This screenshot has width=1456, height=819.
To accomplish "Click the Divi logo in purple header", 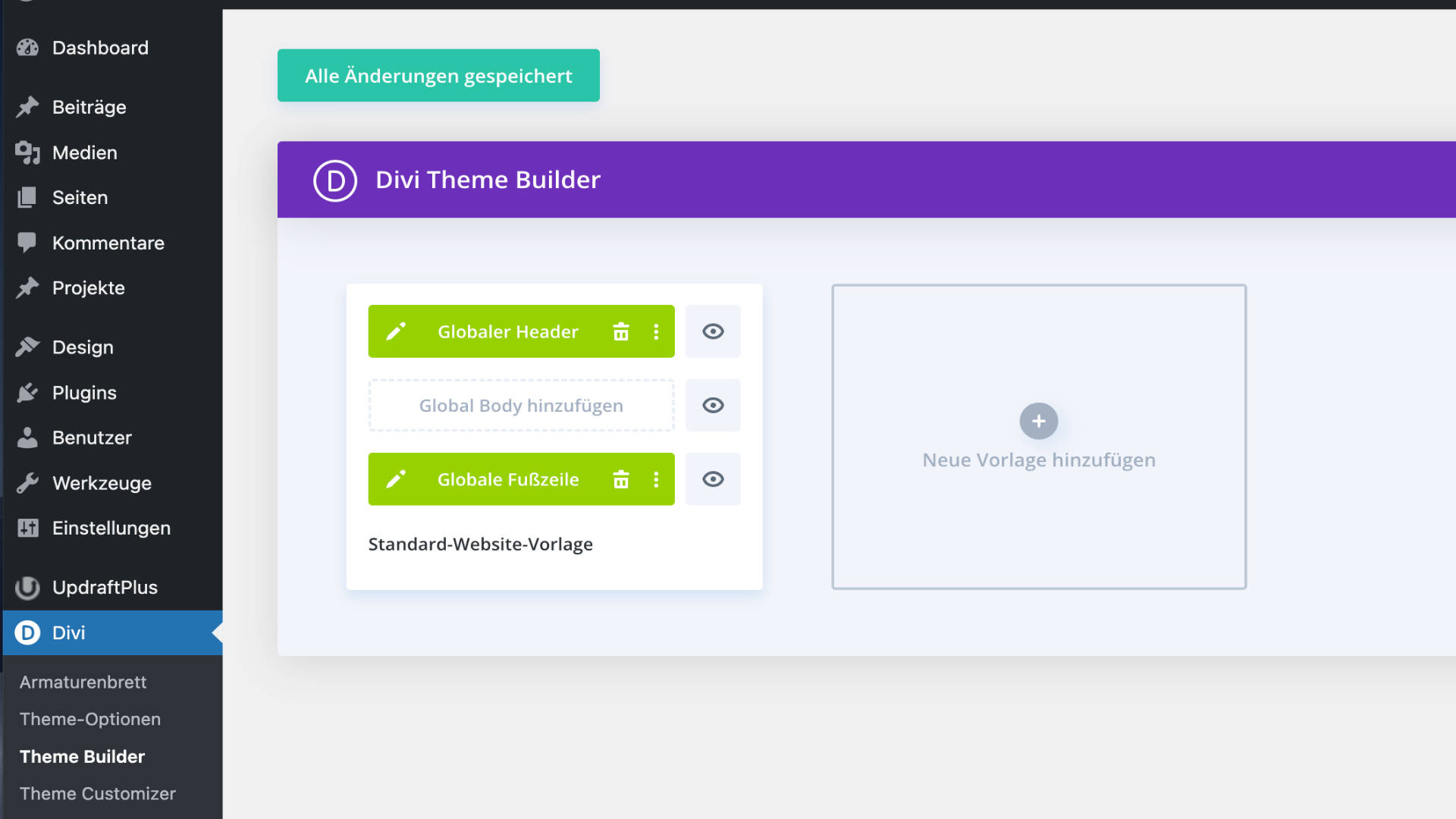I will pyautogui.click(x=335, y=180).
